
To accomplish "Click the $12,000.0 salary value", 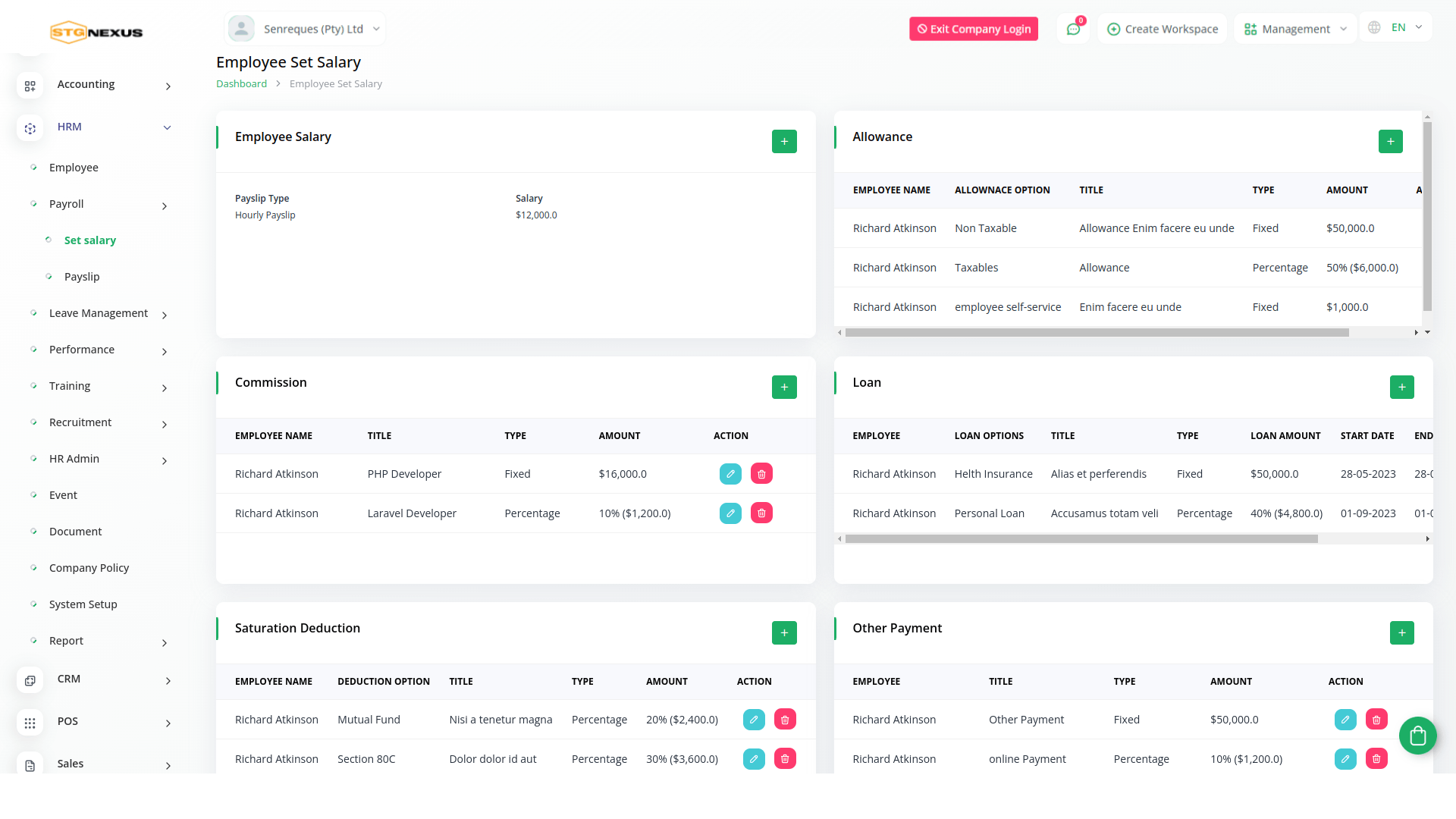I will [x=536, y=215].
